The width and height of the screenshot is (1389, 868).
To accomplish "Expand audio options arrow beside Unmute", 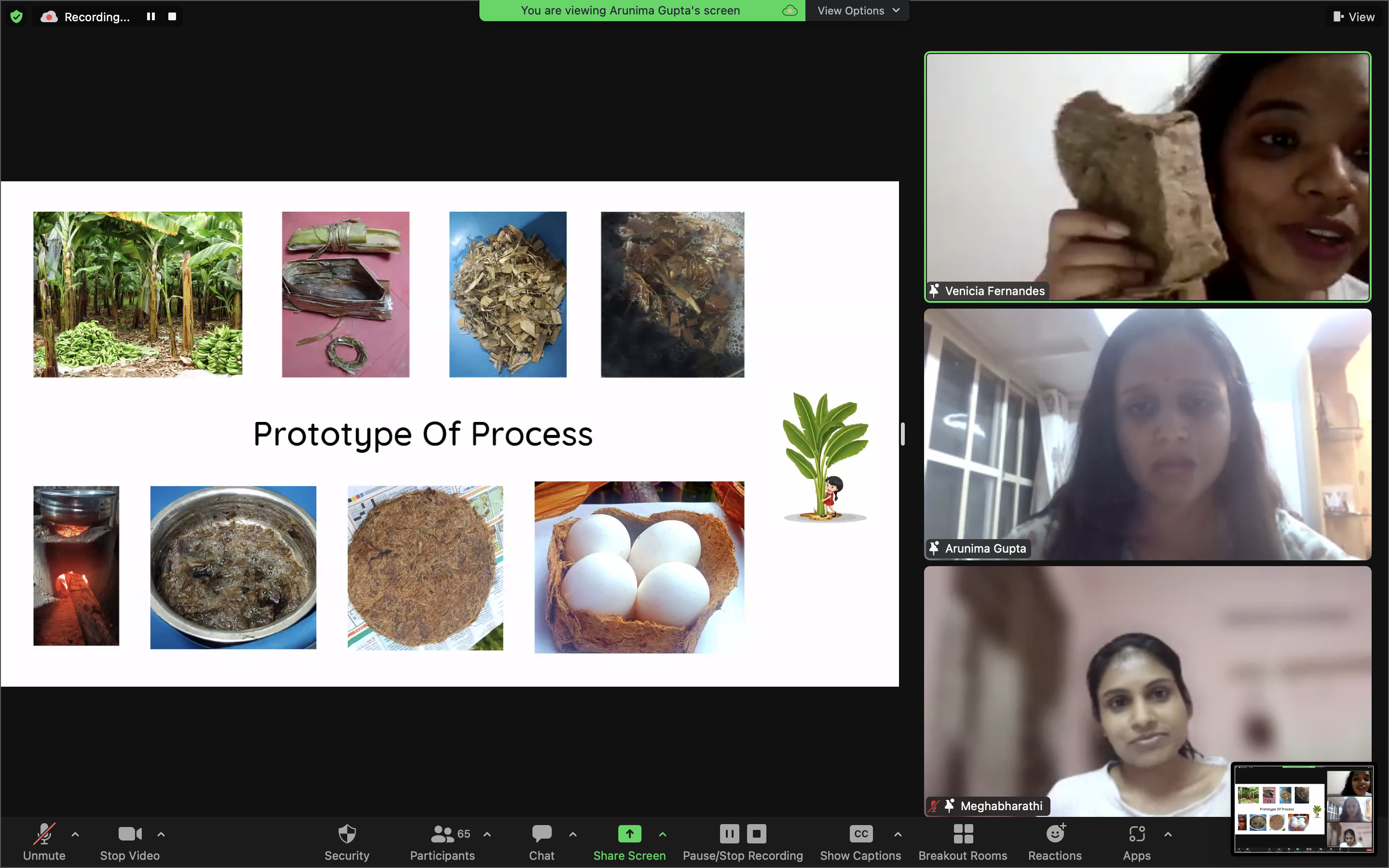I will pyautogui.click(x=75, y=834).
